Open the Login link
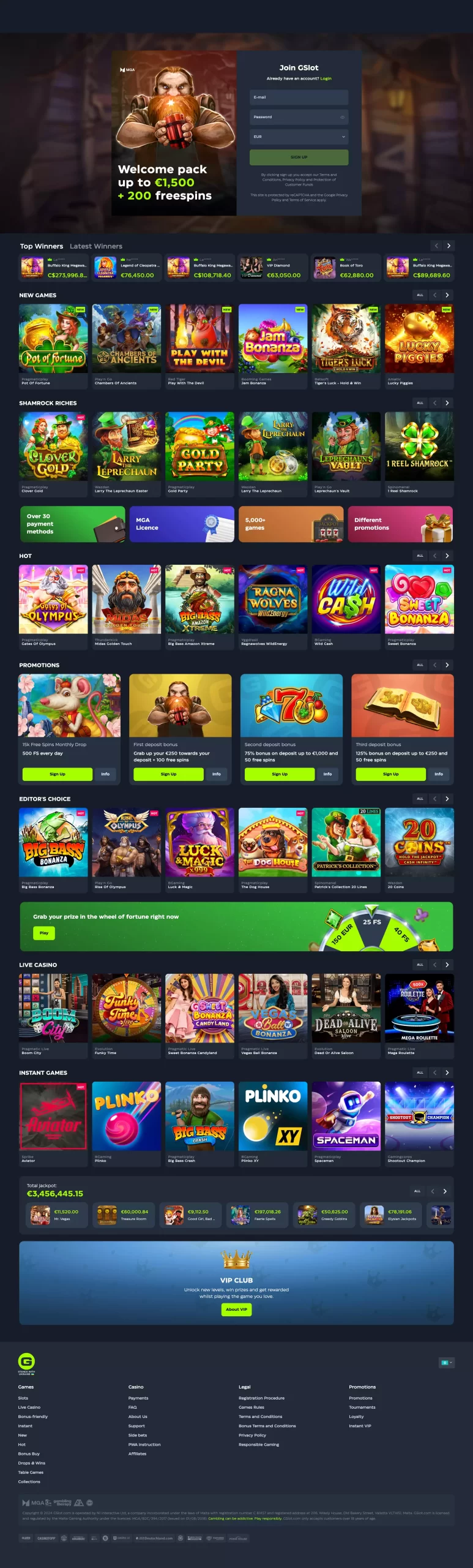Screen dimensions: 473x1568 point(326,78)
